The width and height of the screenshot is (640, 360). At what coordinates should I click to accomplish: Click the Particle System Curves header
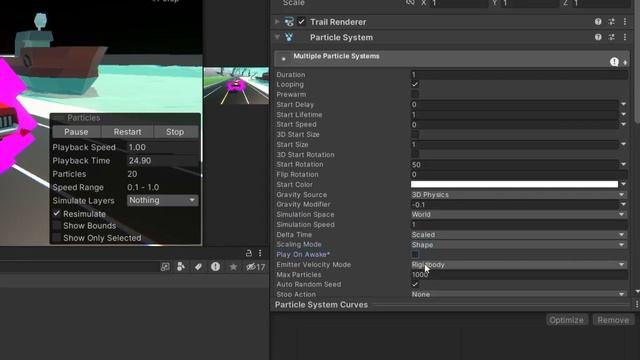pyautogui.click(x=322, y=305)
